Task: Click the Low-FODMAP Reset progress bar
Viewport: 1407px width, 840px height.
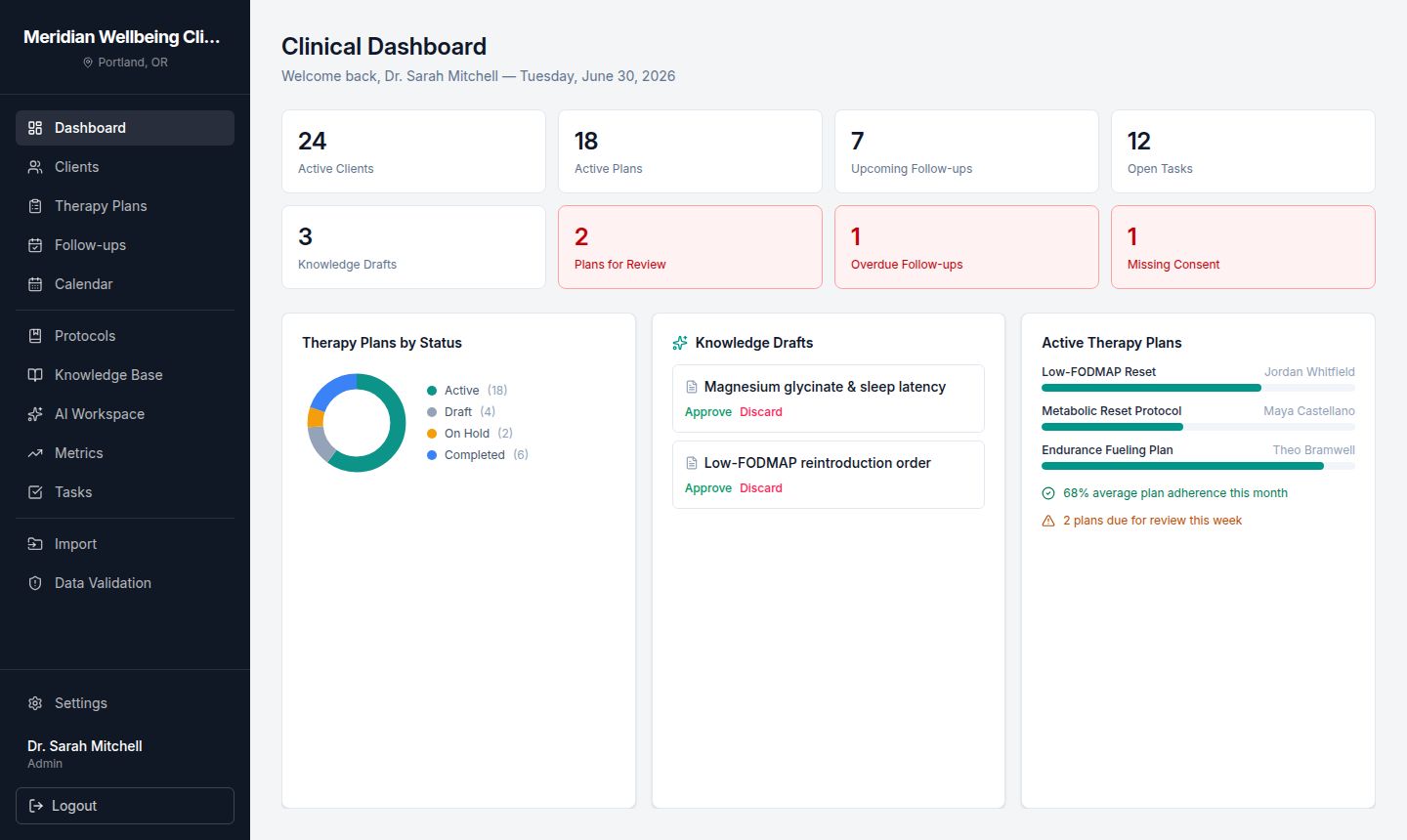Action: 1198,388
